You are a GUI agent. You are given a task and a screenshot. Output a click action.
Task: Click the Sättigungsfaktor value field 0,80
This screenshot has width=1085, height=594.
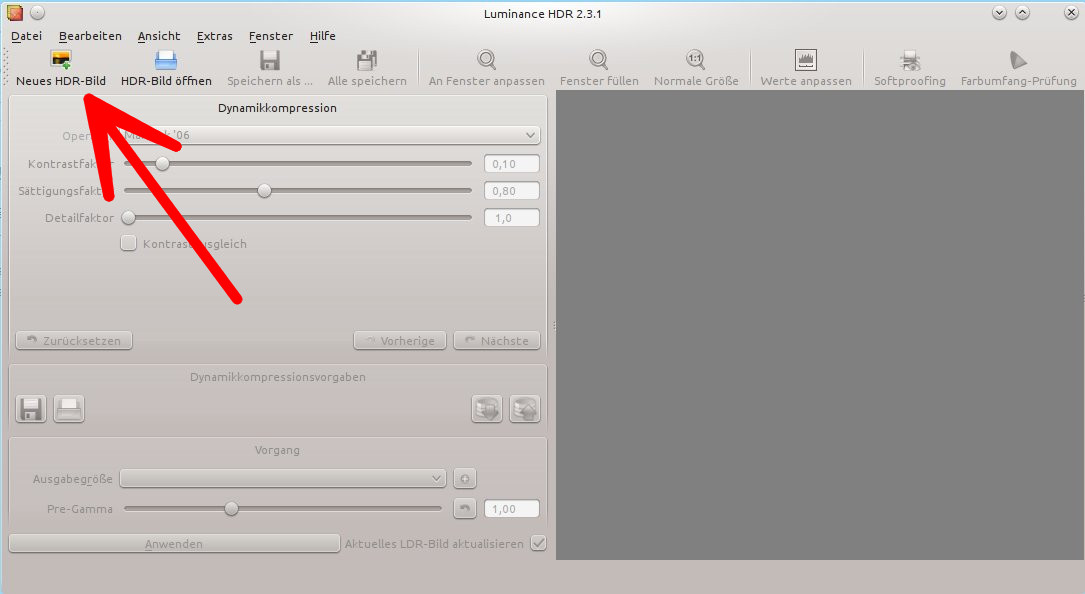click(x=512, y=191)
